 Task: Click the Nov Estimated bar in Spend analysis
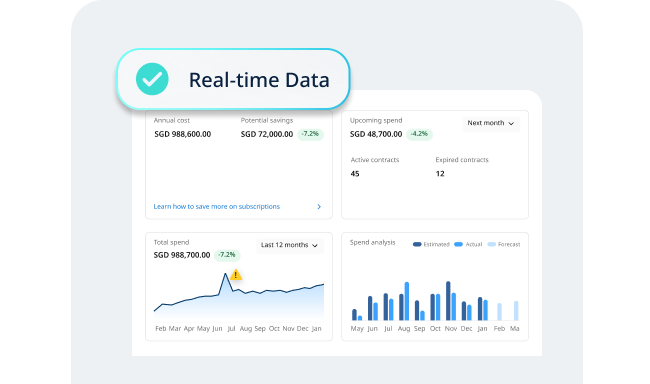click(x=448, y=301)
